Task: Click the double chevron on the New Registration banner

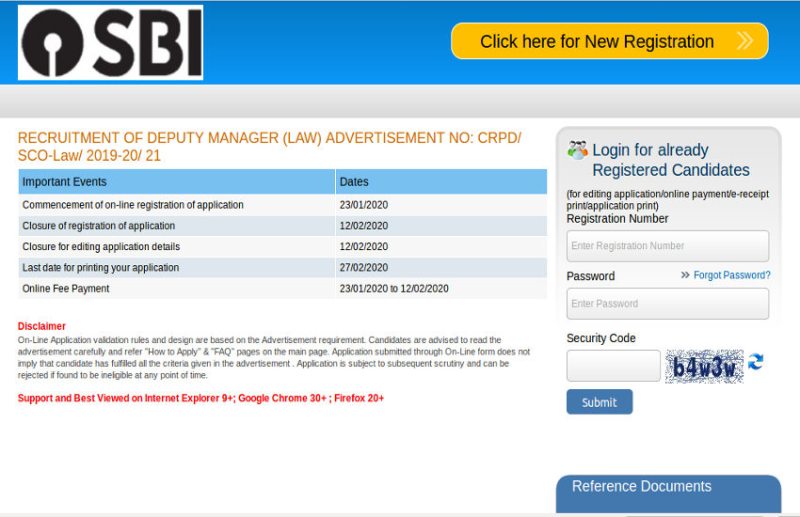Action: (x=744, y=41)
